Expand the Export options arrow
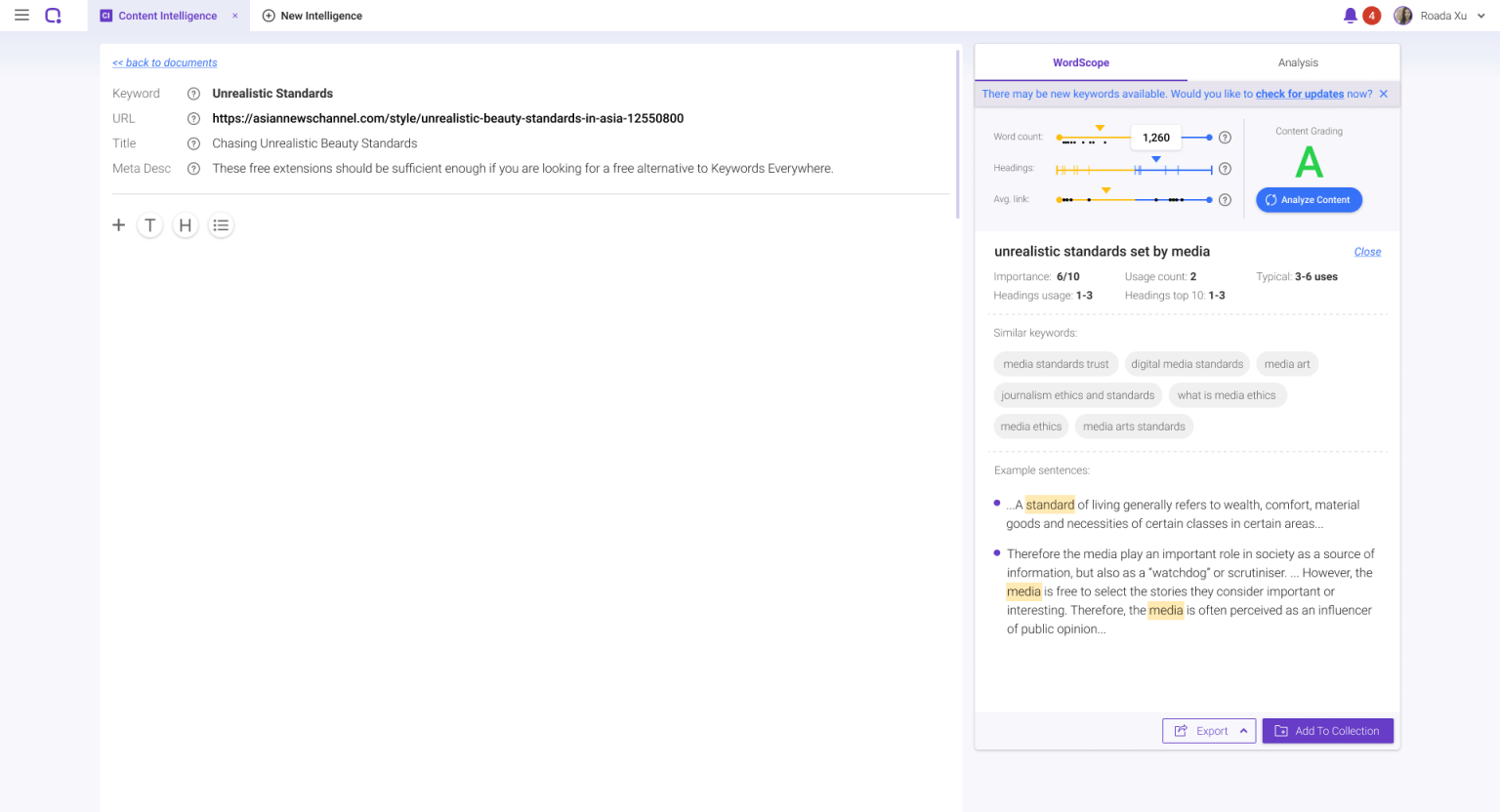This screenshot has width=1500, height=812. (x=1243, y=731)
